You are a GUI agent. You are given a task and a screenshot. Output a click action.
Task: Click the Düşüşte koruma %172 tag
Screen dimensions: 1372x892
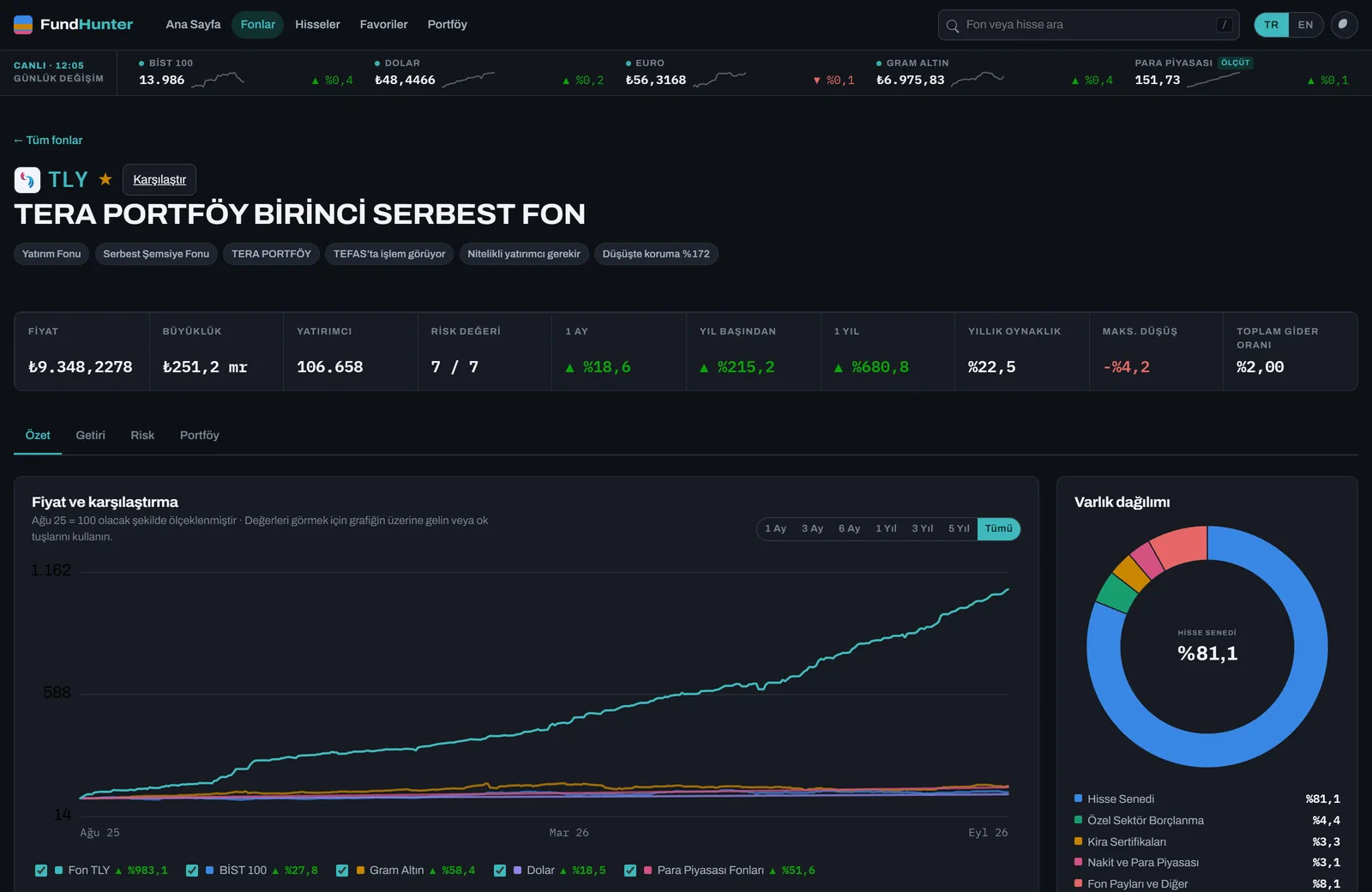[x=656, y=254]
